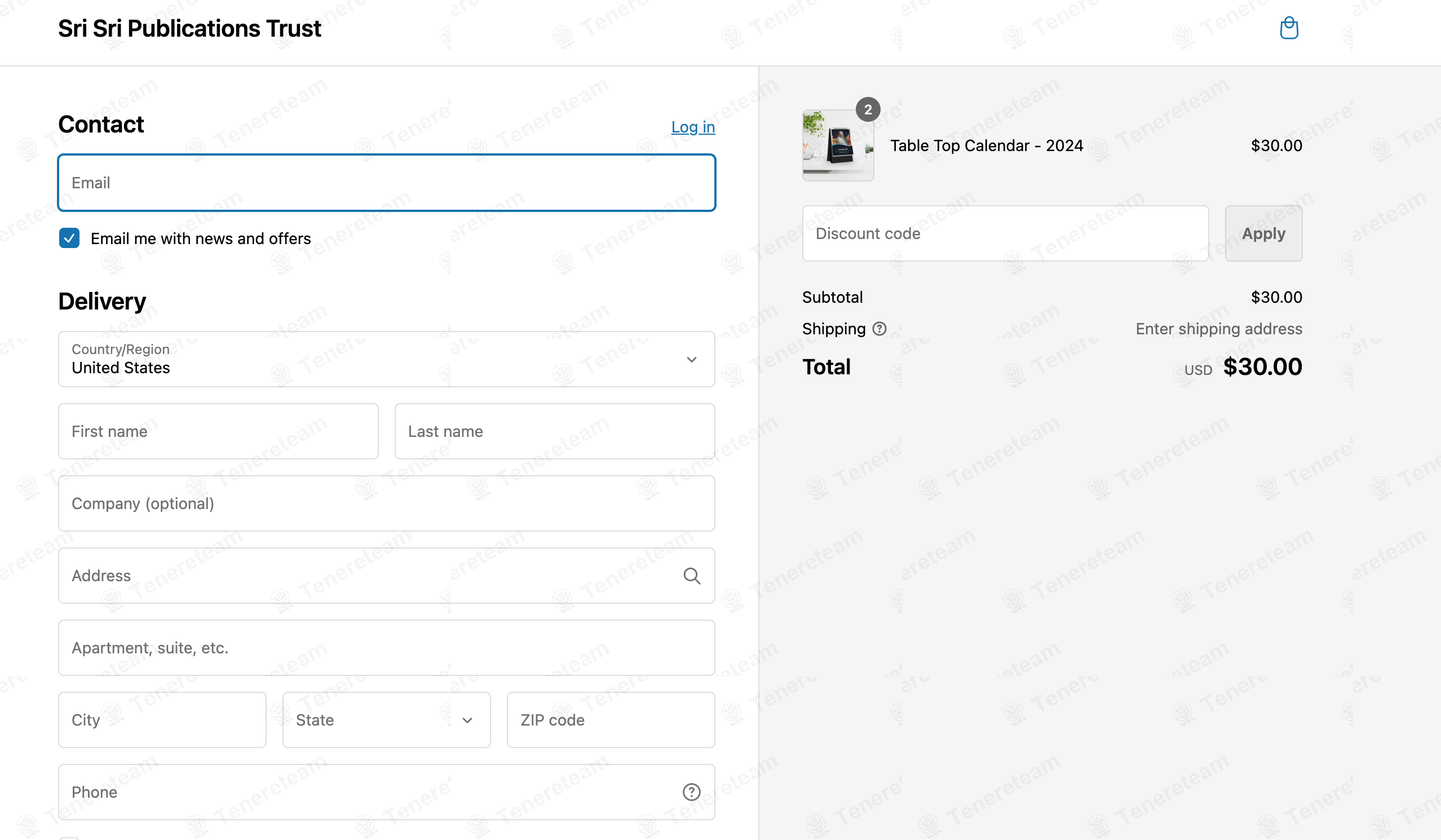This screenshot has height=840, width=1441.
Task: Focus the Email input field
Action: pos(387,183)
